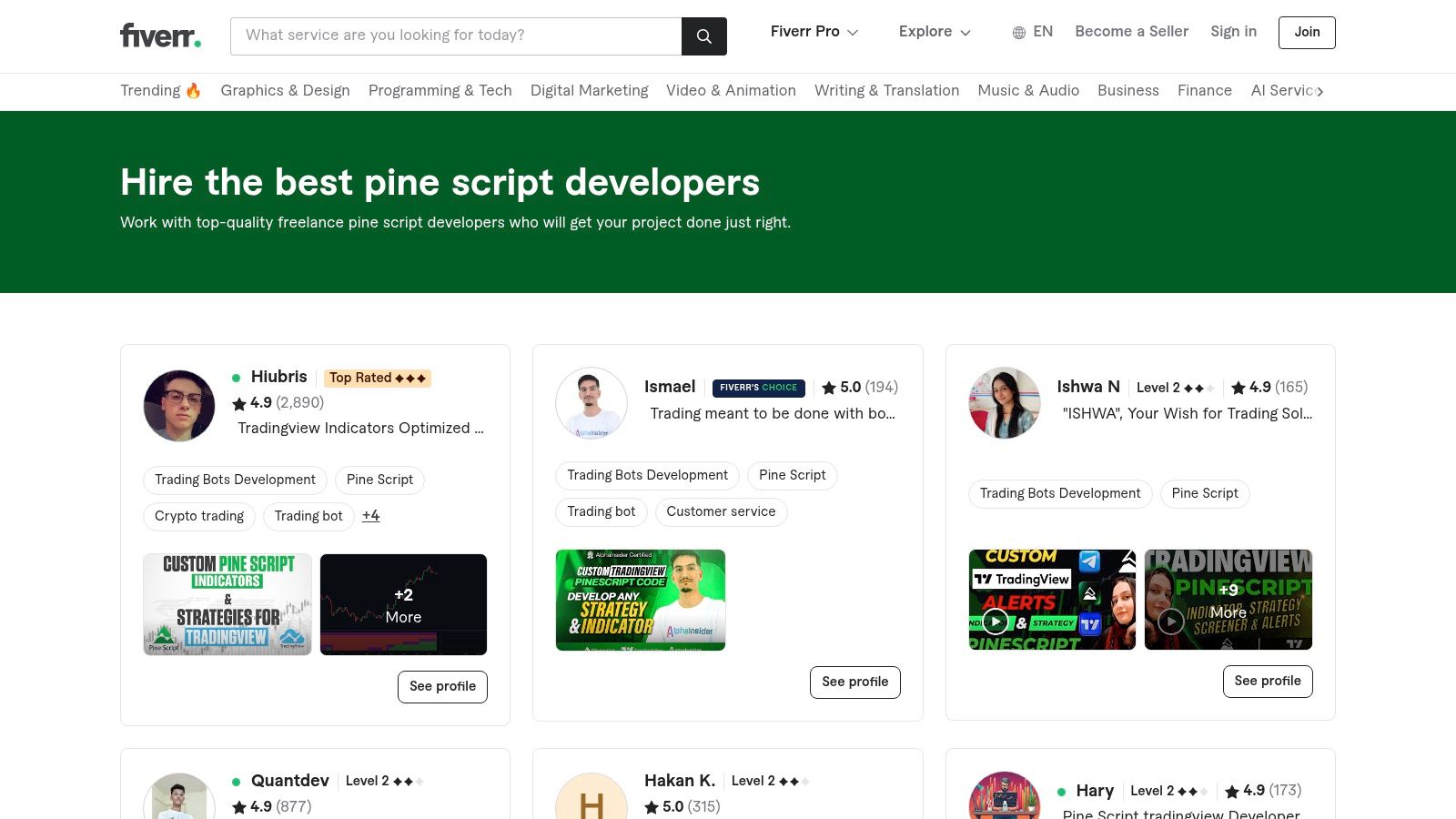Expand the Fiverr Pro dropdown

(814, 32)
